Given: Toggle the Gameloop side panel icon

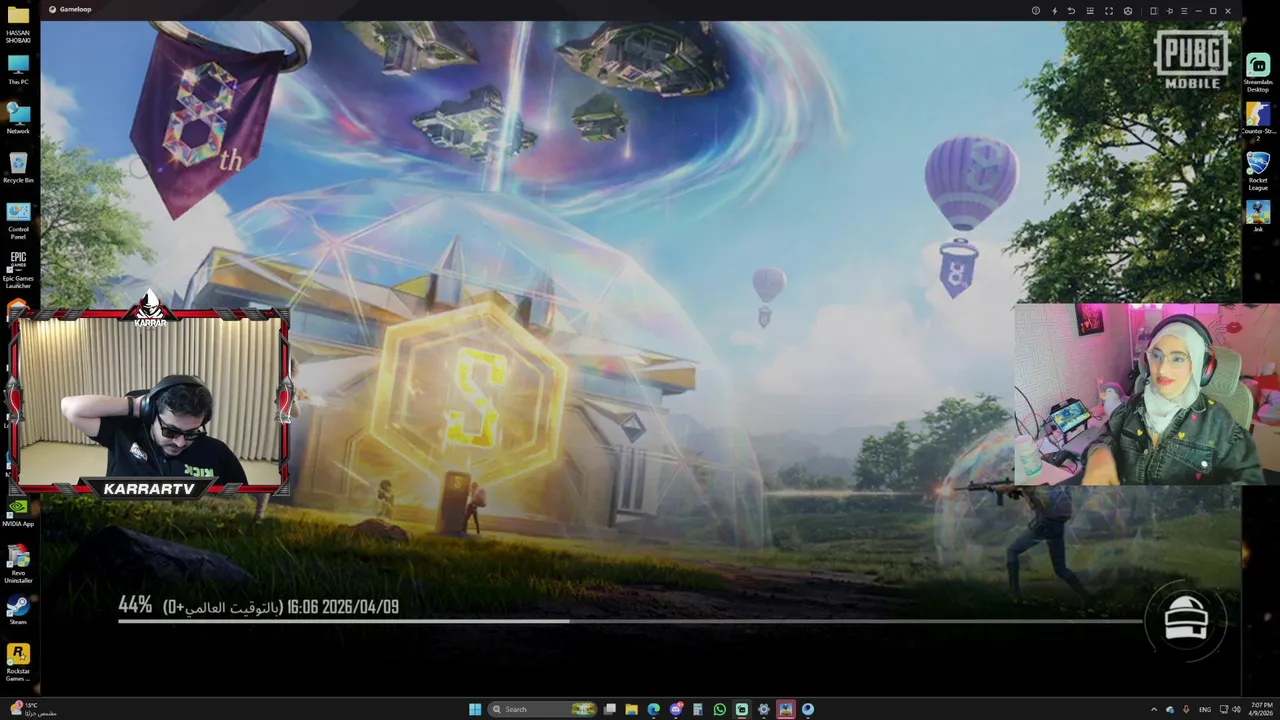Looking at the screenshot, I should pos(1153,11).
